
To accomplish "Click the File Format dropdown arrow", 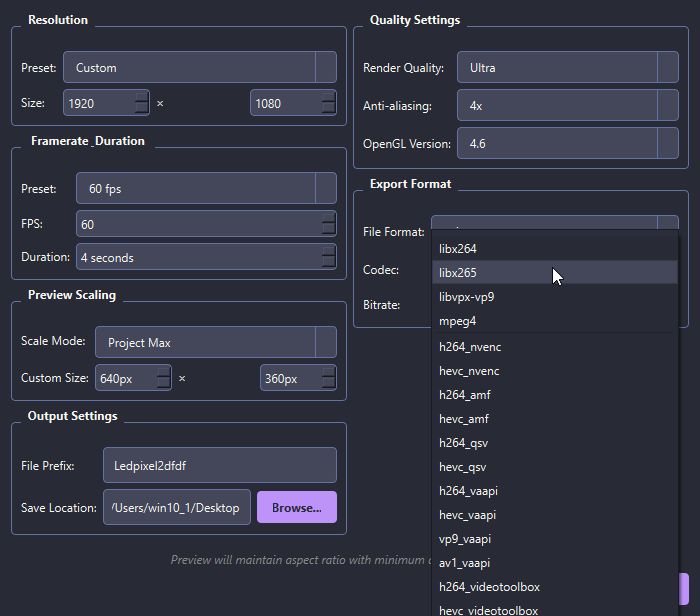I will click(668, 223).
